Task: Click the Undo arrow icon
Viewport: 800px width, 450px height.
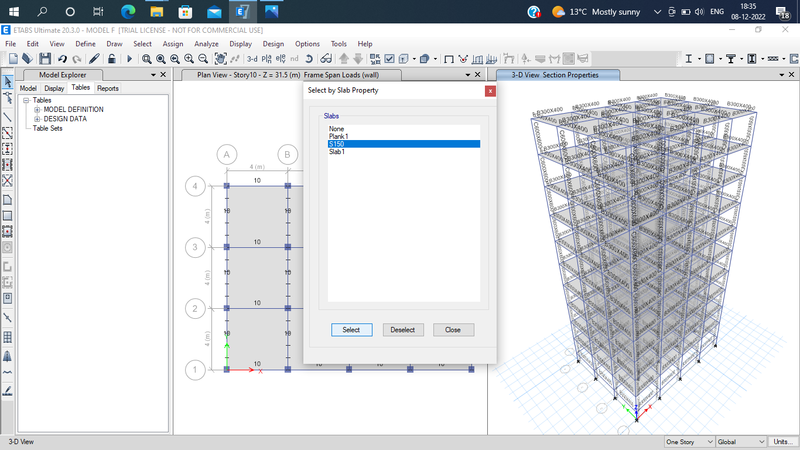Action: (x=62, y=59)
